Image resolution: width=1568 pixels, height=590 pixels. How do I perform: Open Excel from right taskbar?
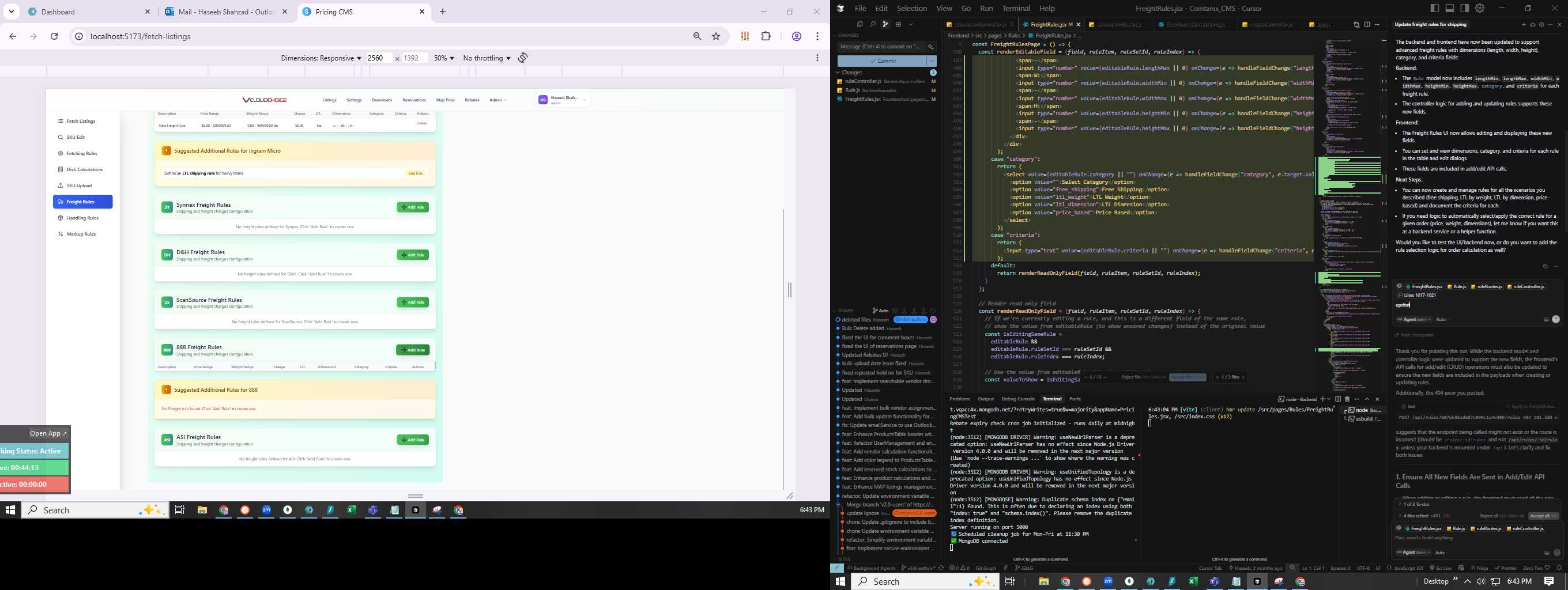tap(1193, 581)
